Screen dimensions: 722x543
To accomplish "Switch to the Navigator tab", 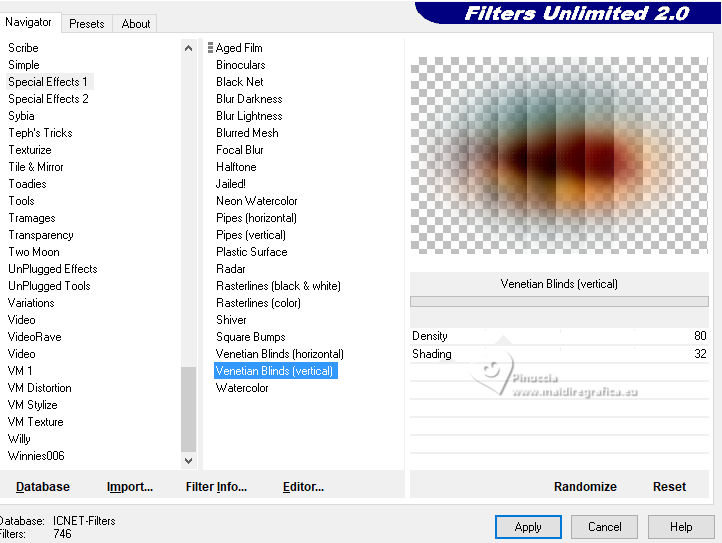I will point(29,22).
